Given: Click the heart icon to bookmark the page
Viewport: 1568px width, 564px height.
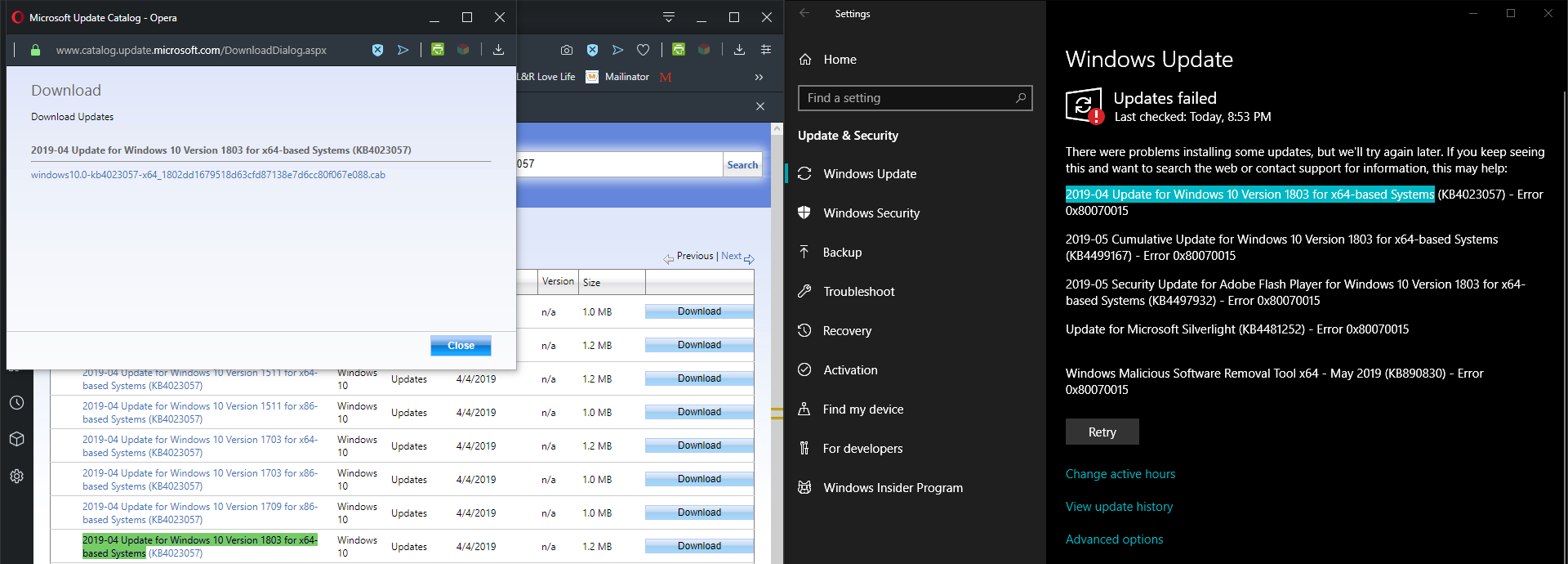Looking at the screenshot, I should [x=644, y=50].
